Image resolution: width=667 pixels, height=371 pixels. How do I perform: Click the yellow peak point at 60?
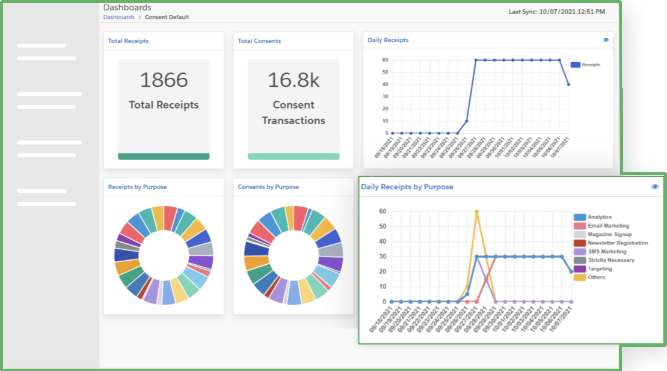point(476,211)
